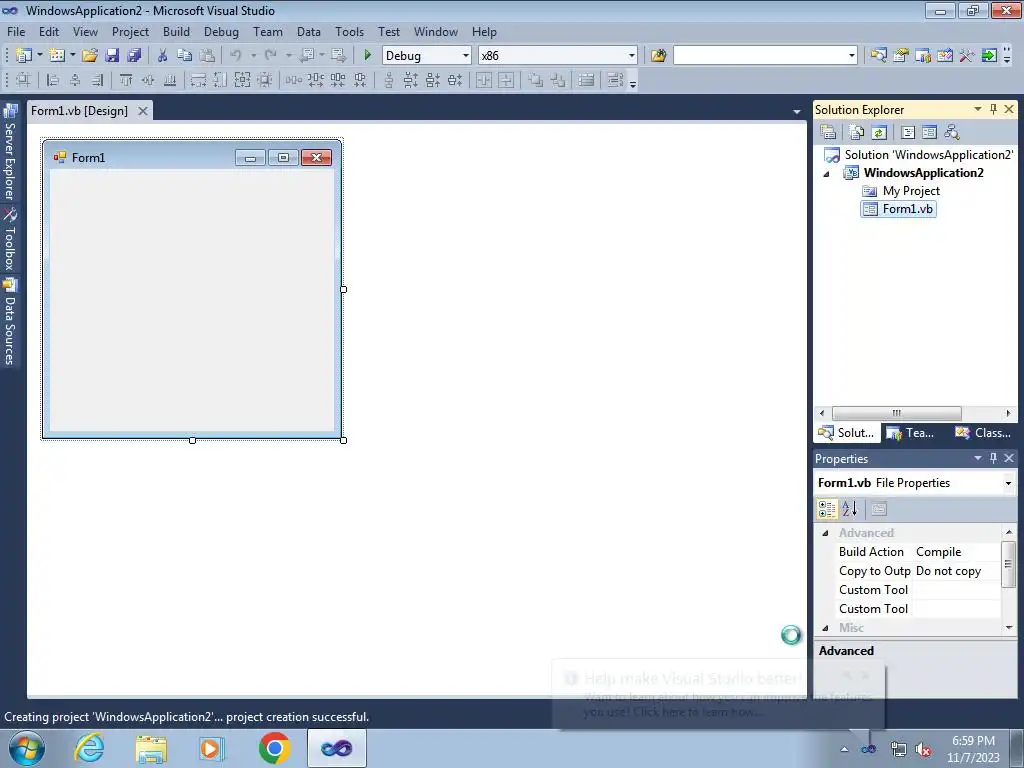Click the Cut scissors icon
The height and width of the screenshot is (768, 1024).
pyautogui.click(x=163, y=56)
